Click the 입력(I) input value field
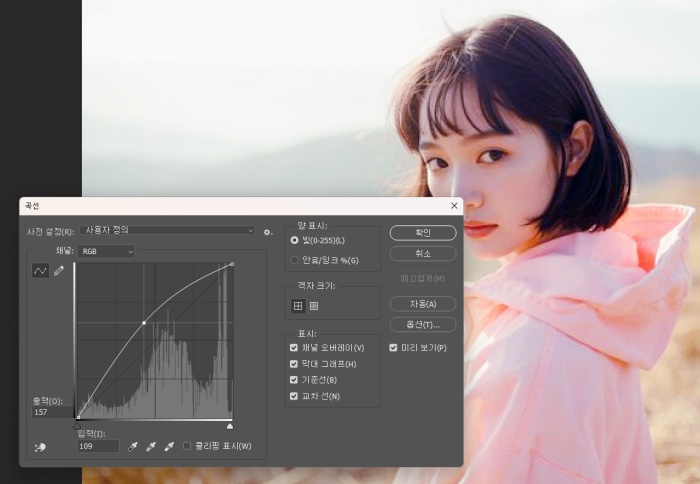The height and width of the screenshot is (484, 700). 98,446
